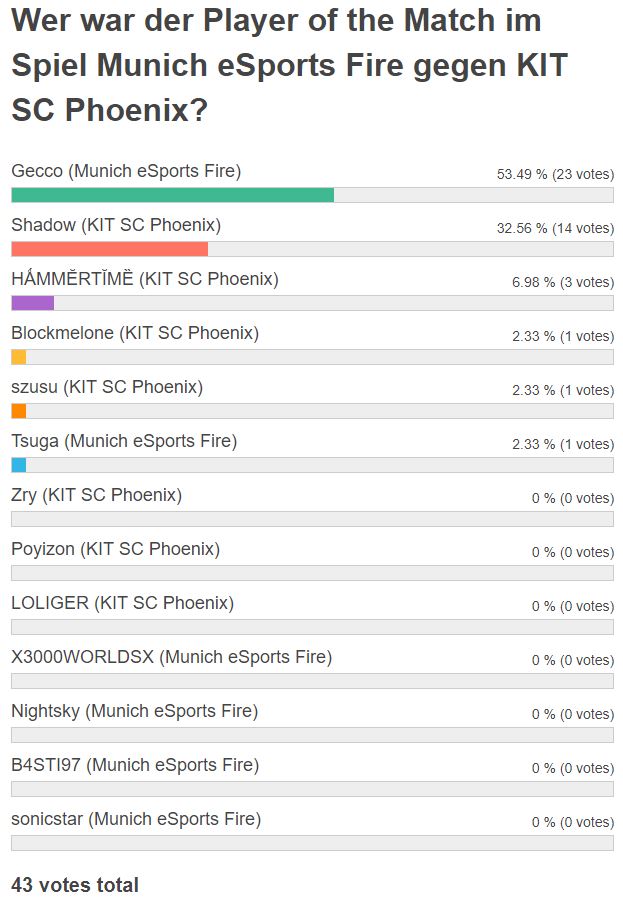This screenshot has width=623, height=898.
Task: Click the LOLIGER (KIT SC Phoenix) entry
Action: click(123, 603)
